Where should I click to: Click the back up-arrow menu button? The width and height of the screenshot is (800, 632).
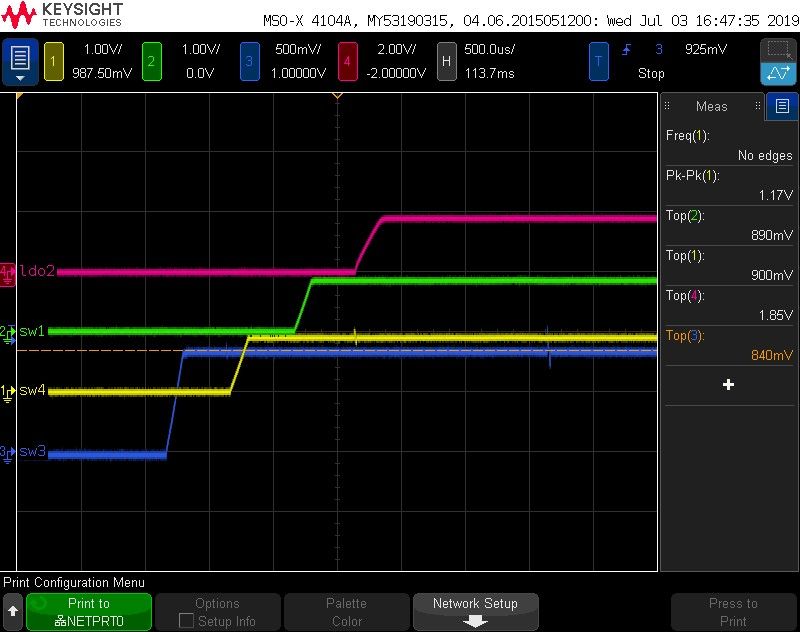(13, 611)
